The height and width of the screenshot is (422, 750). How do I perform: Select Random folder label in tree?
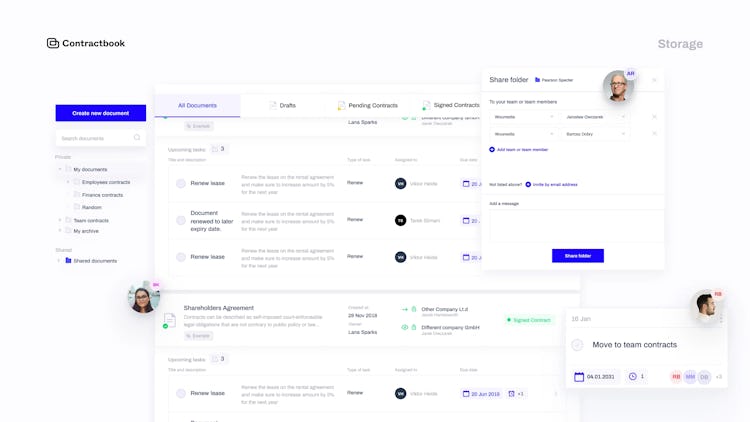point(91,207)
